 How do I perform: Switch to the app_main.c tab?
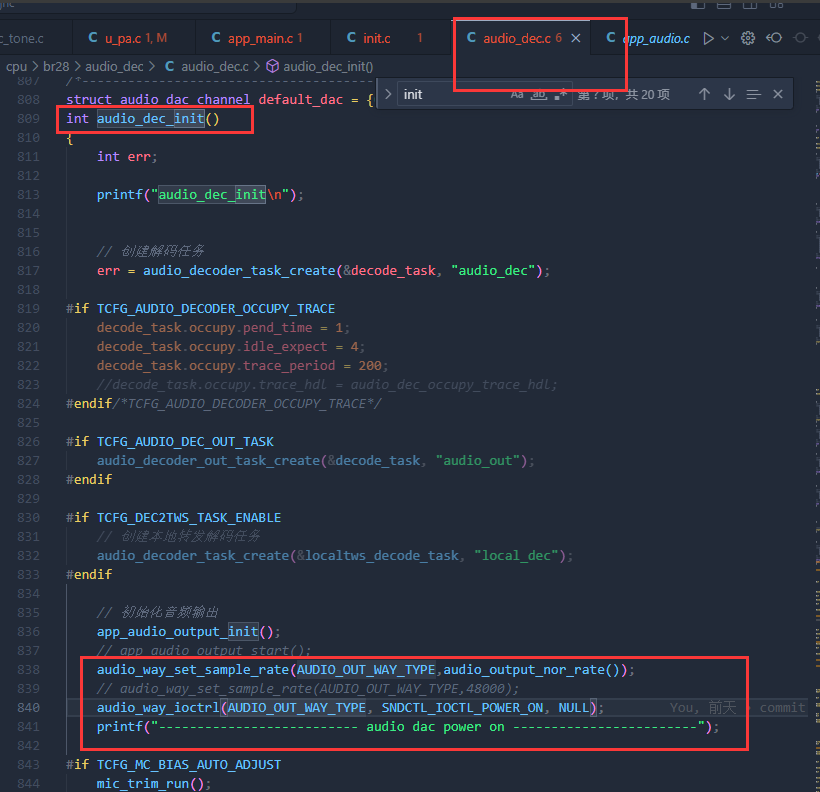263,38
